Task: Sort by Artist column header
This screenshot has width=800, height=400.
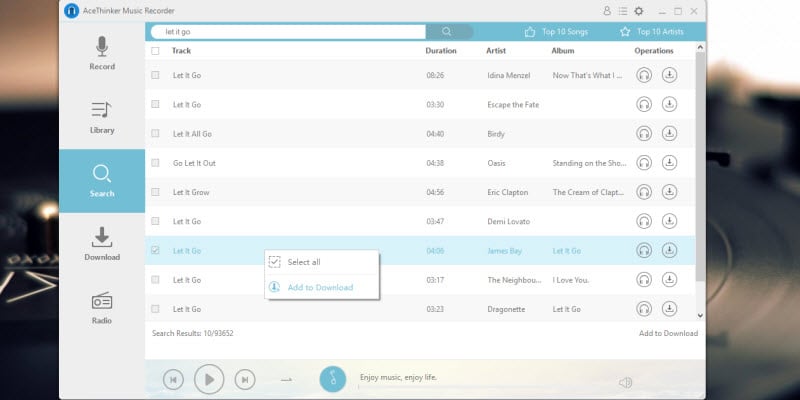Action: point(496,51)
